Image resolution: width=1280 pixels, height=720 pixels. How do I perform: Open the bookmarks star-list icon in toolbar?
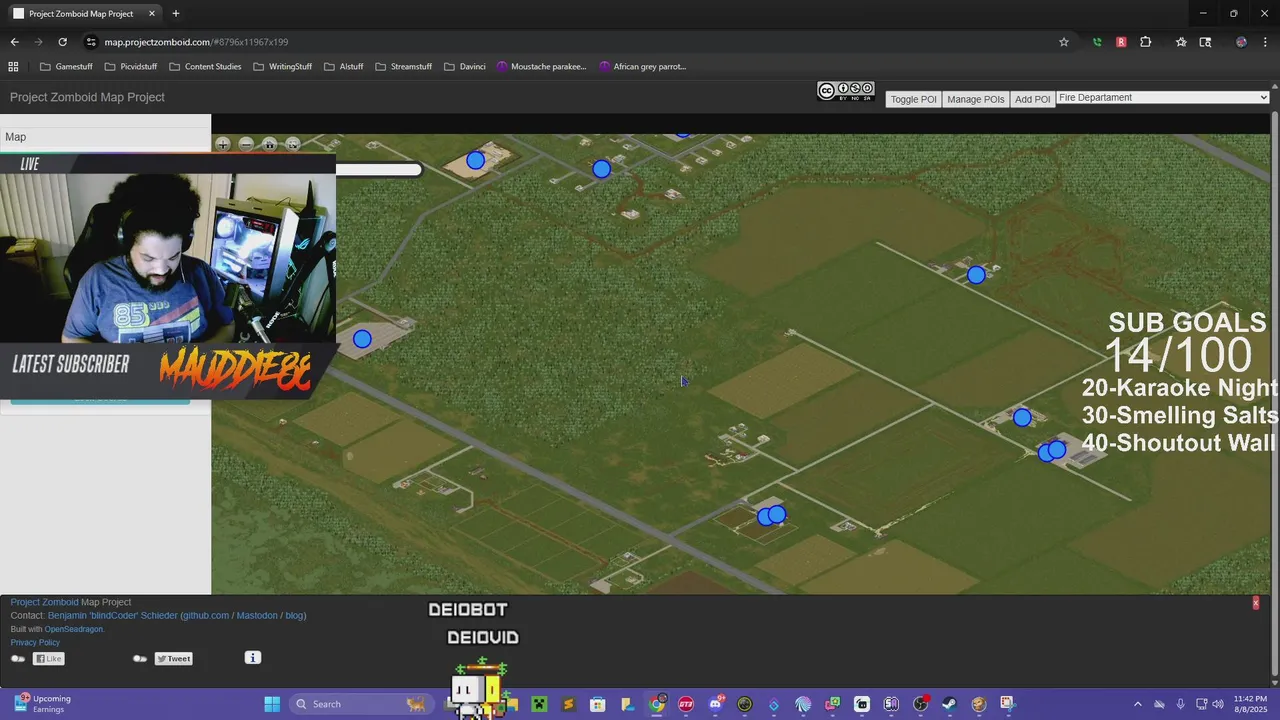(1181, 42)
